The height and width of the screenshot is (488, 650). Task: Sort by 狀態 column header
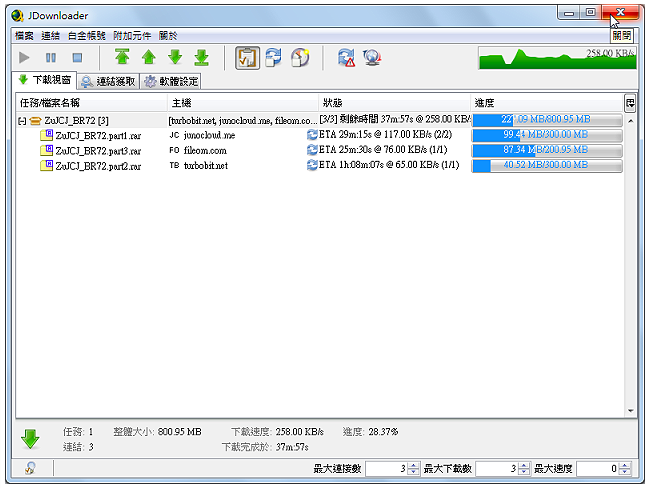coord(394,103)
